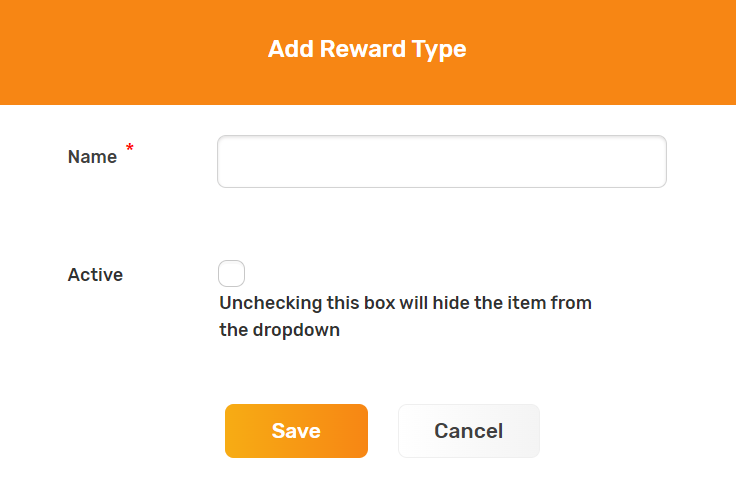Focus the empty Name textbox
736x489 pixels.
pos(441,161)
